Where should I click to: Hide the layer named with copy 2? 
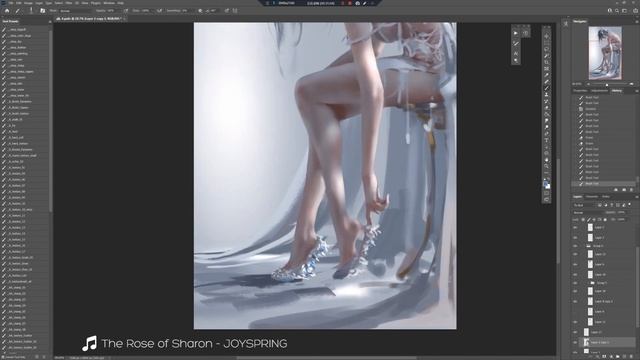coord(575,301)
